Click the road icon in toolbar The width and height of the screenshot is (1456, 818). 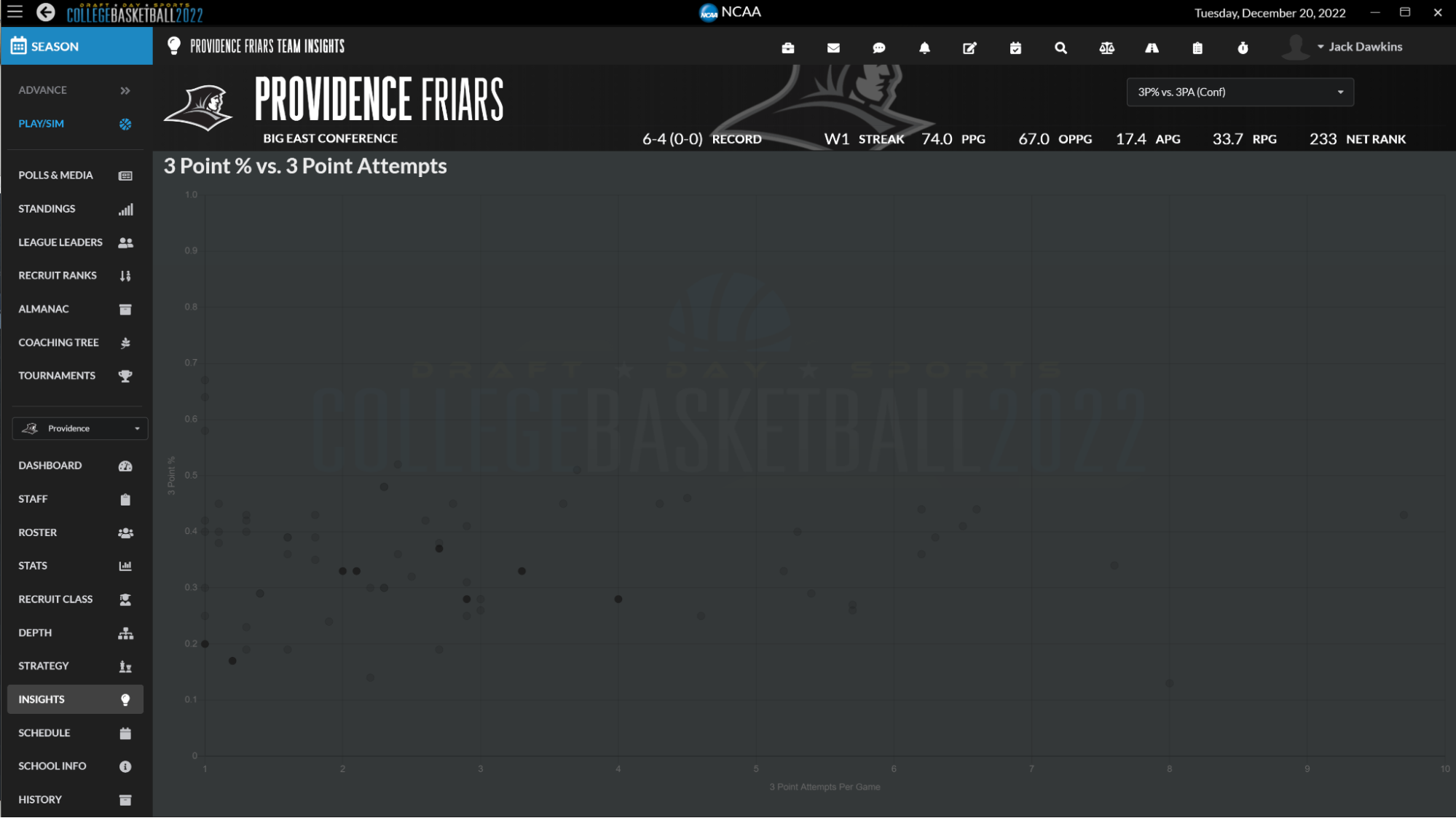pyautogui.click(x=1152, y=47)
